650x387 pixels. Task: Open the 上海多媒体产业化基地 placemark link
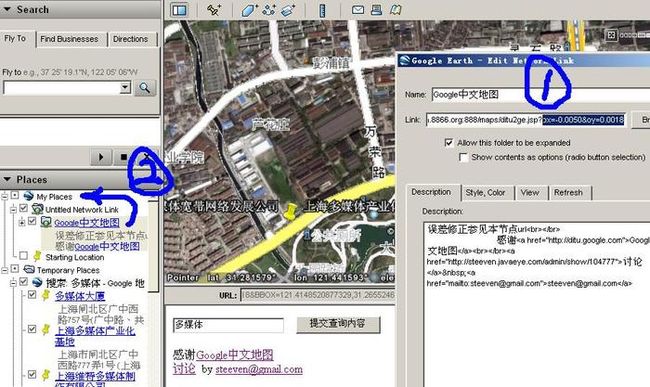95,336
